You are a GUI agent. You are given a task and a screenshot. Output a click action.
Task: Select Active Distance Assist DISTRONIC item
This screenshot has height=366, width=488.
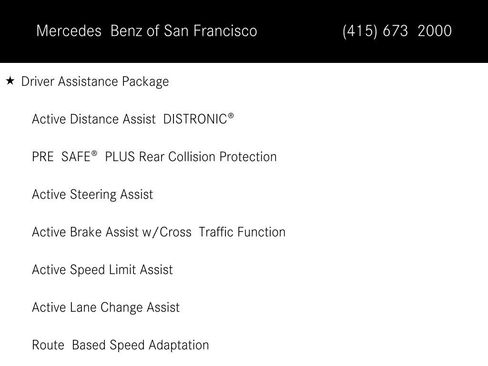133,119
